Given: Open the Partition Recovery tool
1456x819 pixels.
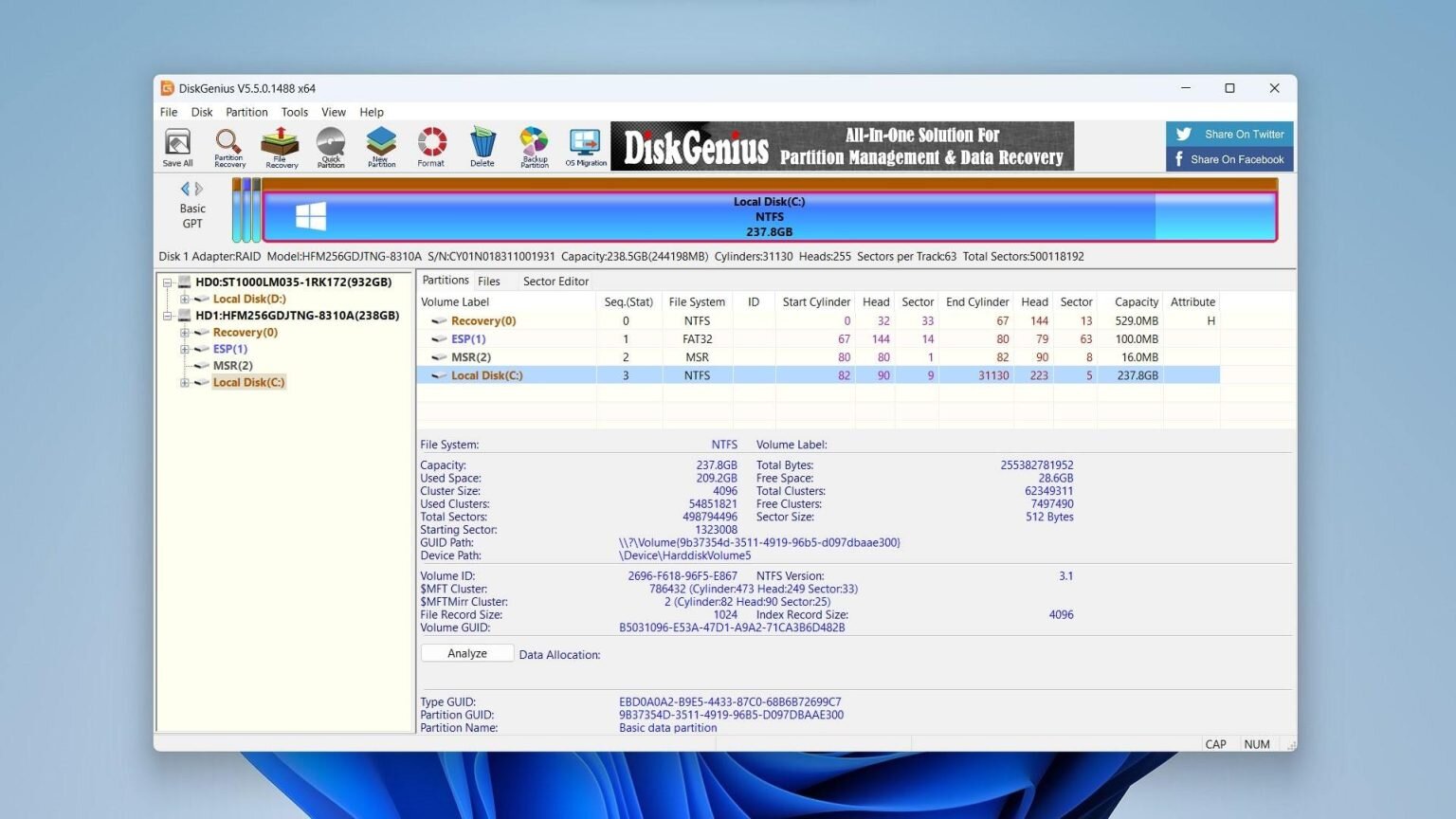Looking at the screenshot, I should [x=228, y=147].
